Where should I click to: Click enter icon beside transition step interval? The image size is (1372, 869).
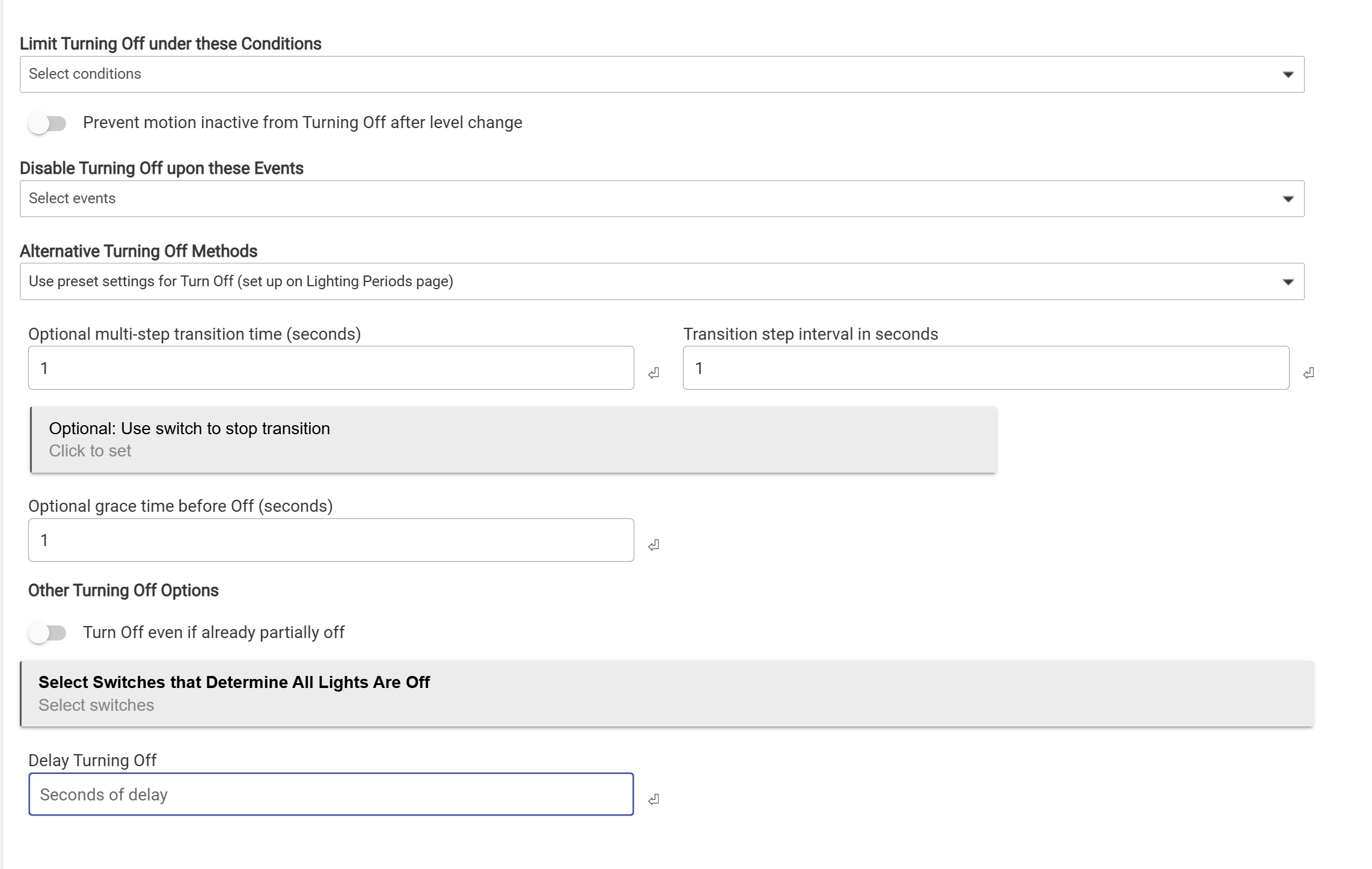[1308, 373]
